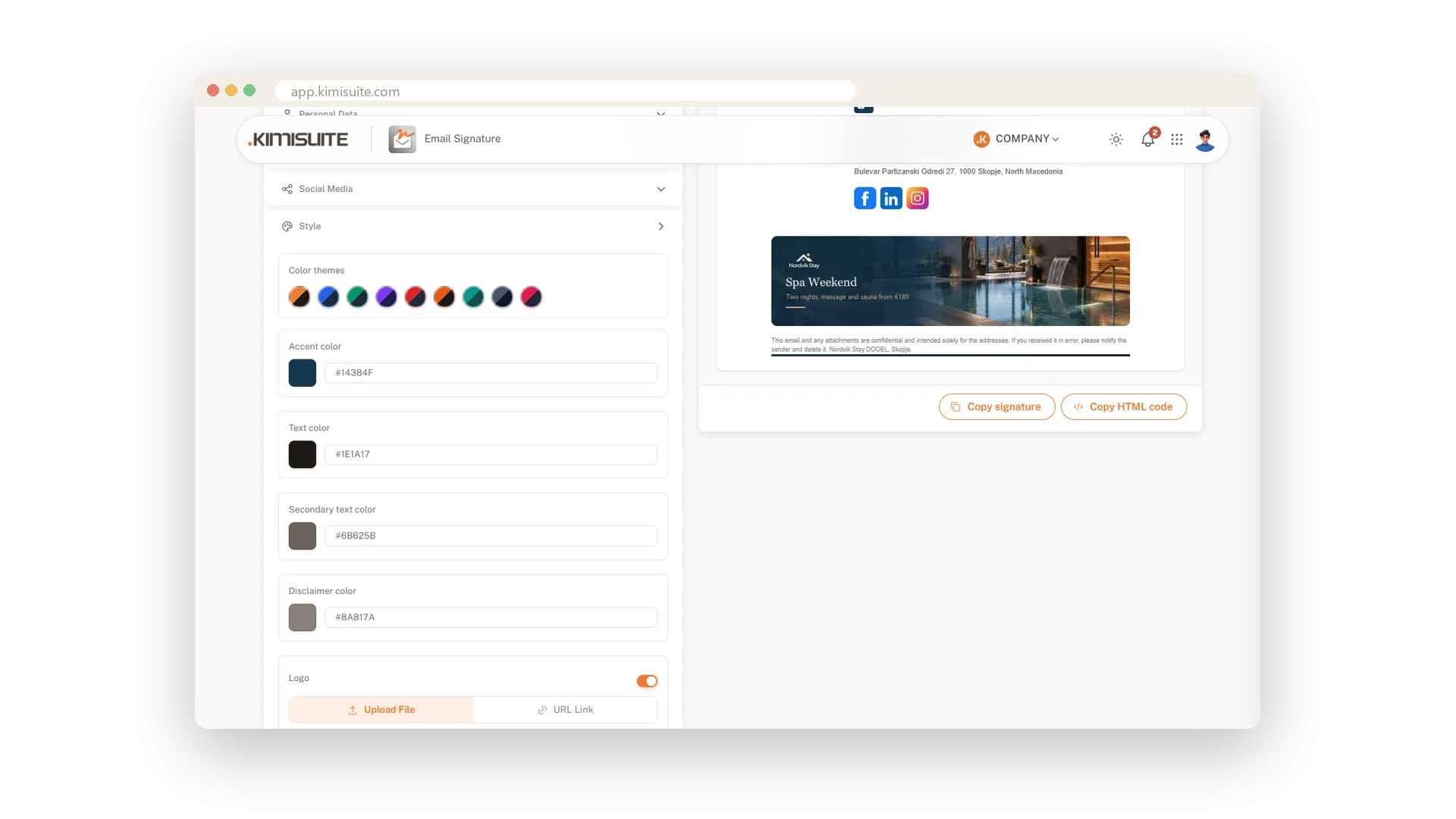Click the Instagram icon in signature preview
1456x819 pixels.
918,199
